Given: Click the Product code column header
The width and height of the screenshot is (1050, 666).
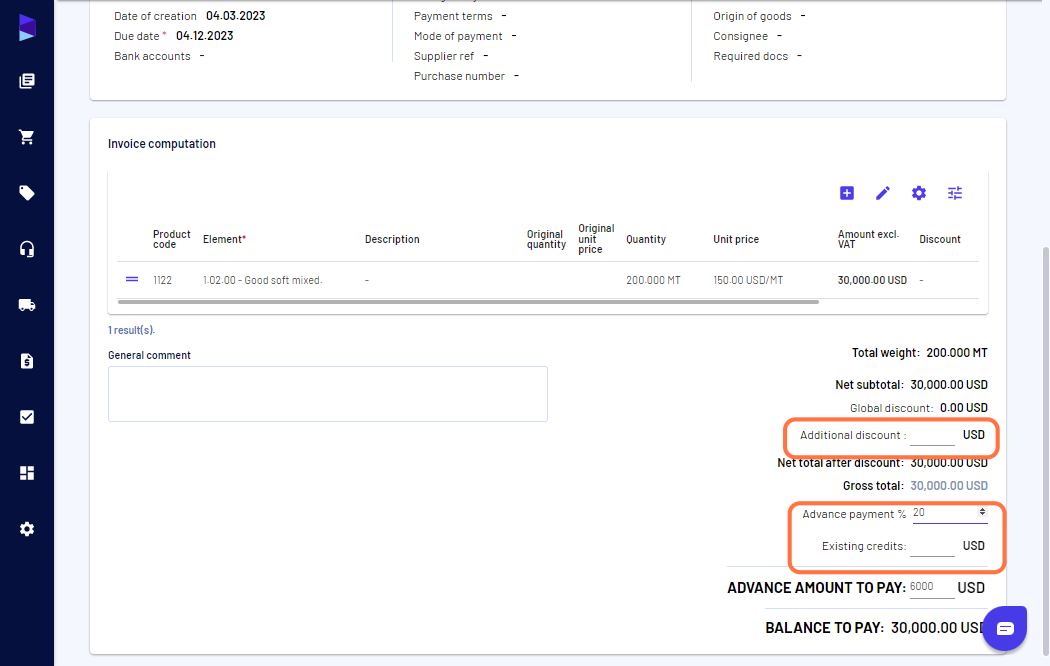Looking at the screenshot, I should (x=171, y=240).
